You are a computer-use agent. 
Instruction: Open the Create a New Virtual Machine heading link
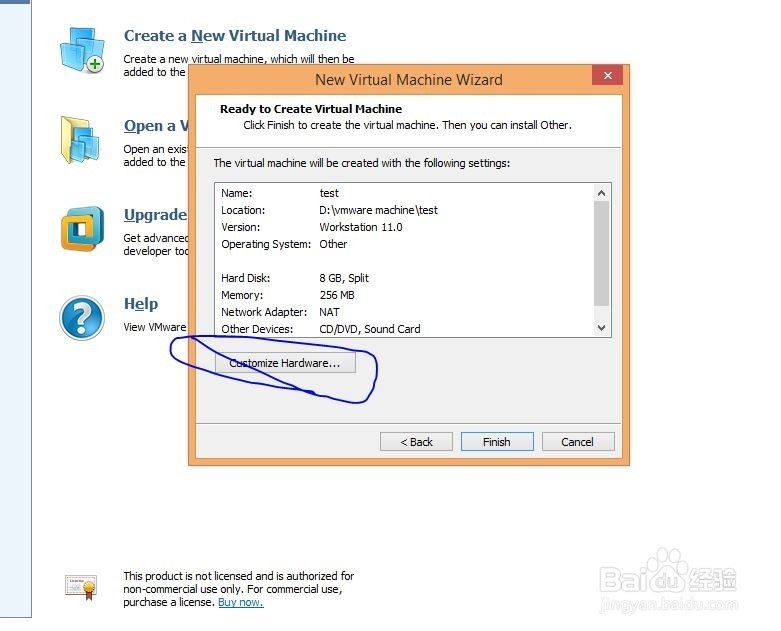[235, 36]
